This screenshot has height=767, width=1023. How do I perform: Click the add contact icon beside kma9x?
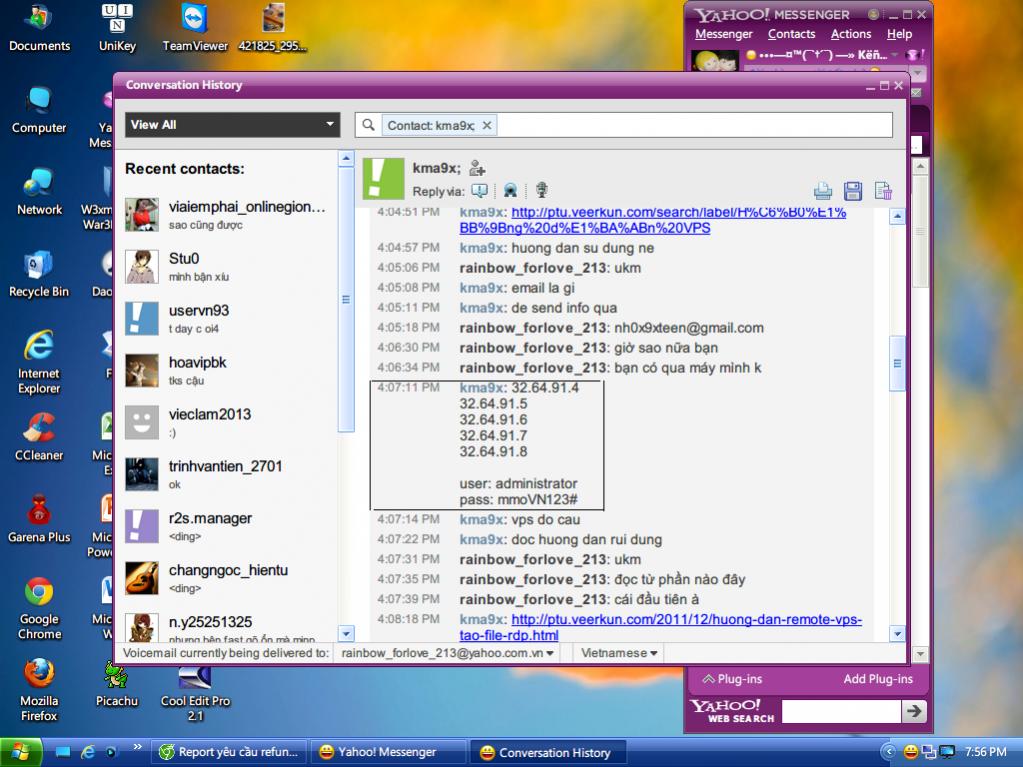pyautogui.click(x=477, y=168)
